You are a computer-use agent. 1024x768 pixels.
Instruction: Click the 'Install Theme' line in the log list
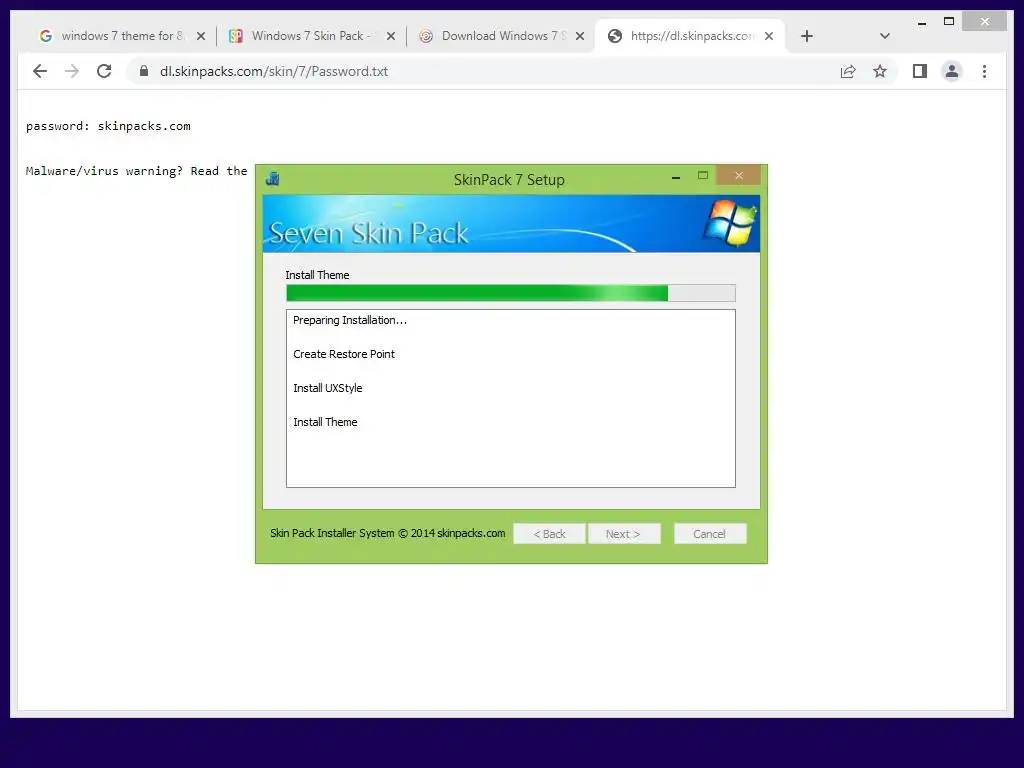(x=325, y=422)
